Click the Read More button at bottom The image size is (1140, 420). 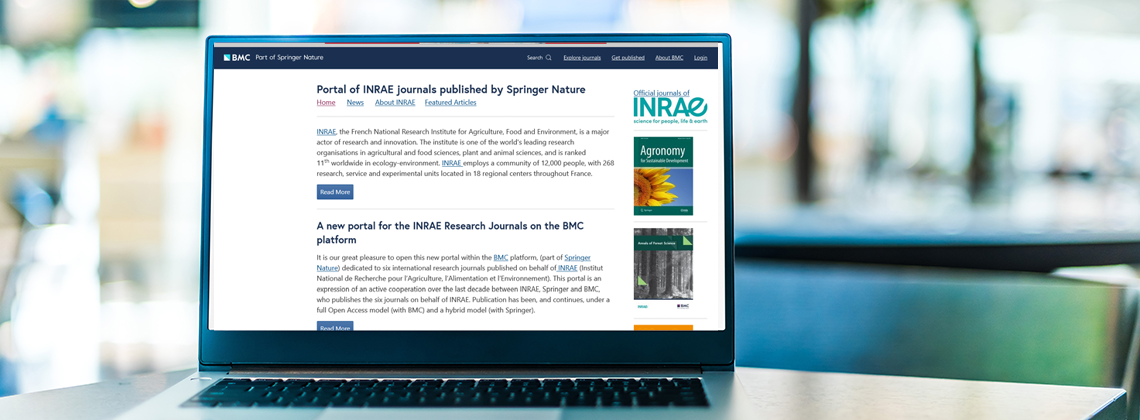click(x=334, y=326)
